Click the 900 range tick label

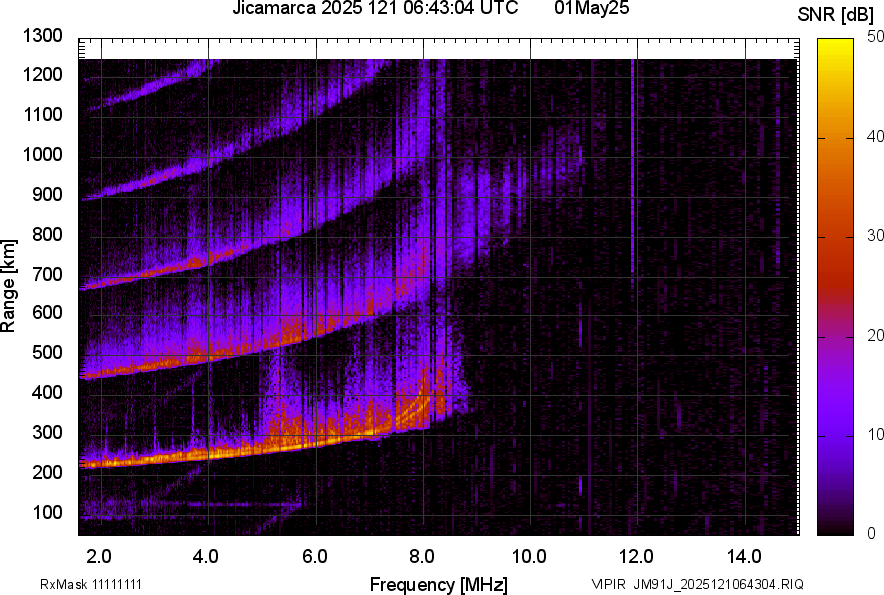click(x=47, y=195)
